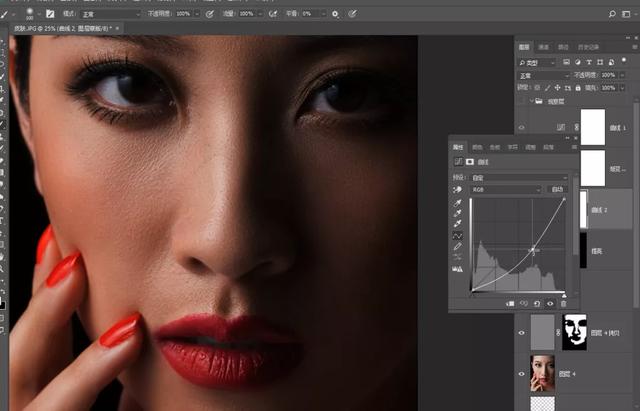Open the RGB channel dropdown in Curves
This screenshot has height=411, width=640.
506,190
